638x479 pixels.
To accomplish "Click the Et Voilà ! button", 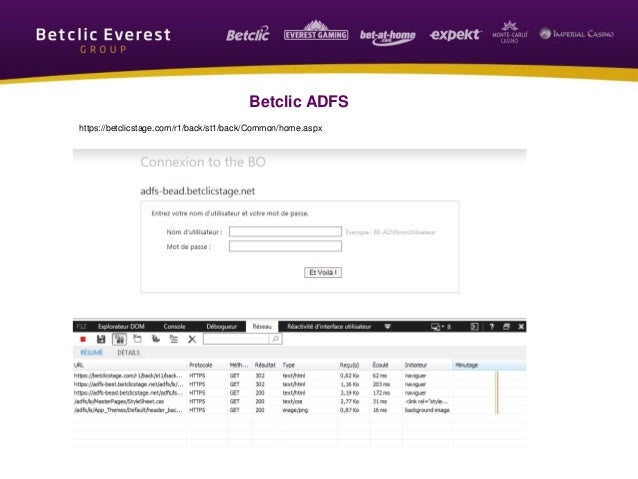I will 323,272.
